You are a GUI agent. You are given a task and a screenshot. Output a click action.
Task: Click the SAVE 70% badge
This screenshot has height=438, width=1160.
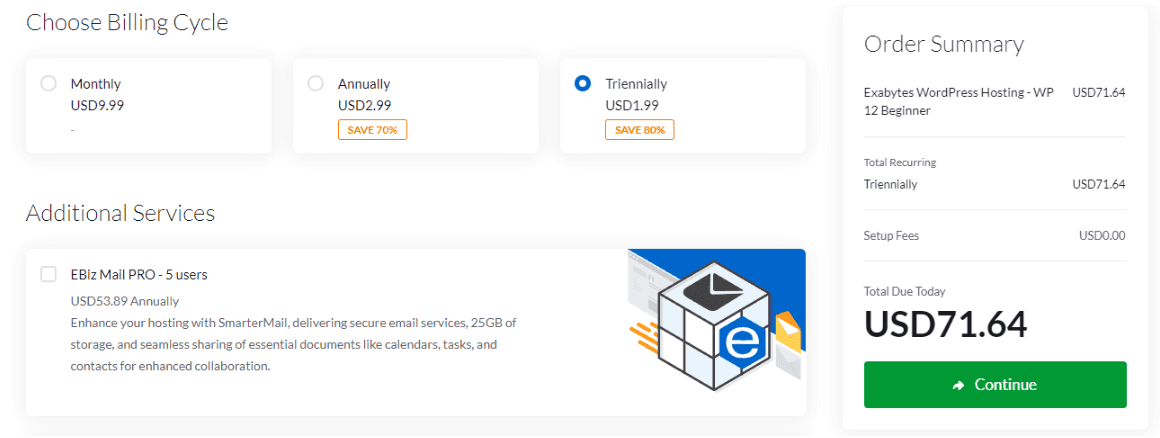[x=373, y=129]
